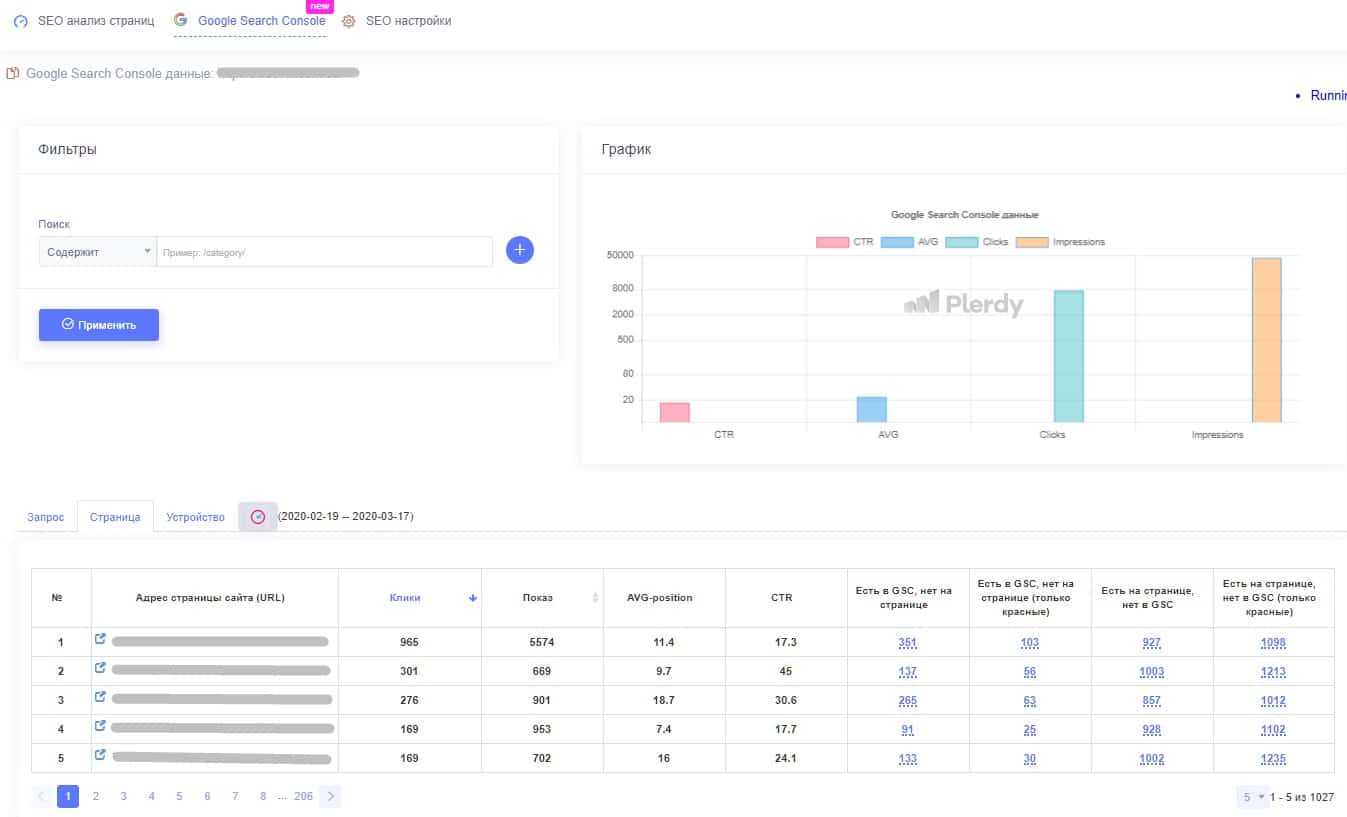Click the AVG-position column header
The height and width of the screenshot is (817, 1347).
pos(664,598)
